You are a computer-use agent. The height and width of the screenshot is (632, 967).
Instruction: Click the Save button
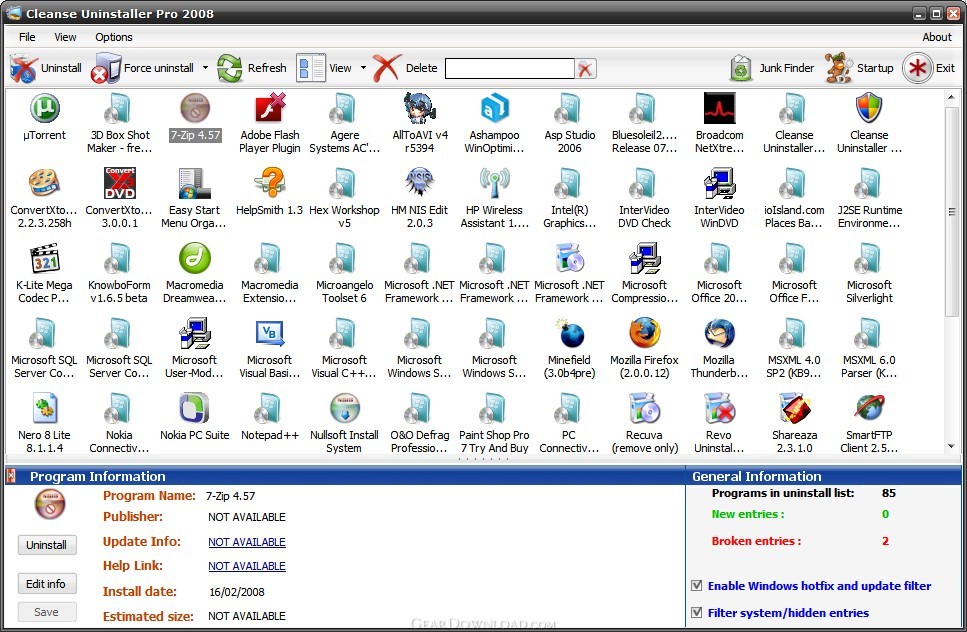(x=46, y=612)
